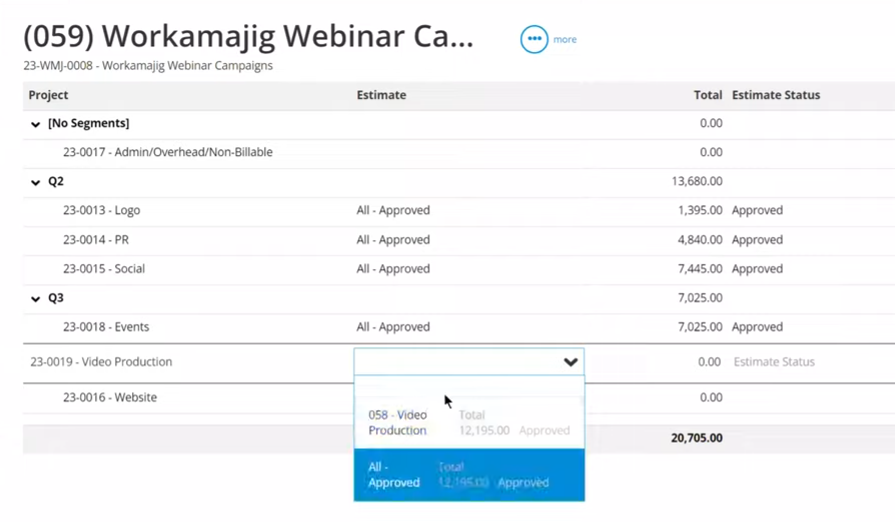Screen dimensions: 895x522
Task: Collapse the [No Segments] group
Action: tap(35, 124)
